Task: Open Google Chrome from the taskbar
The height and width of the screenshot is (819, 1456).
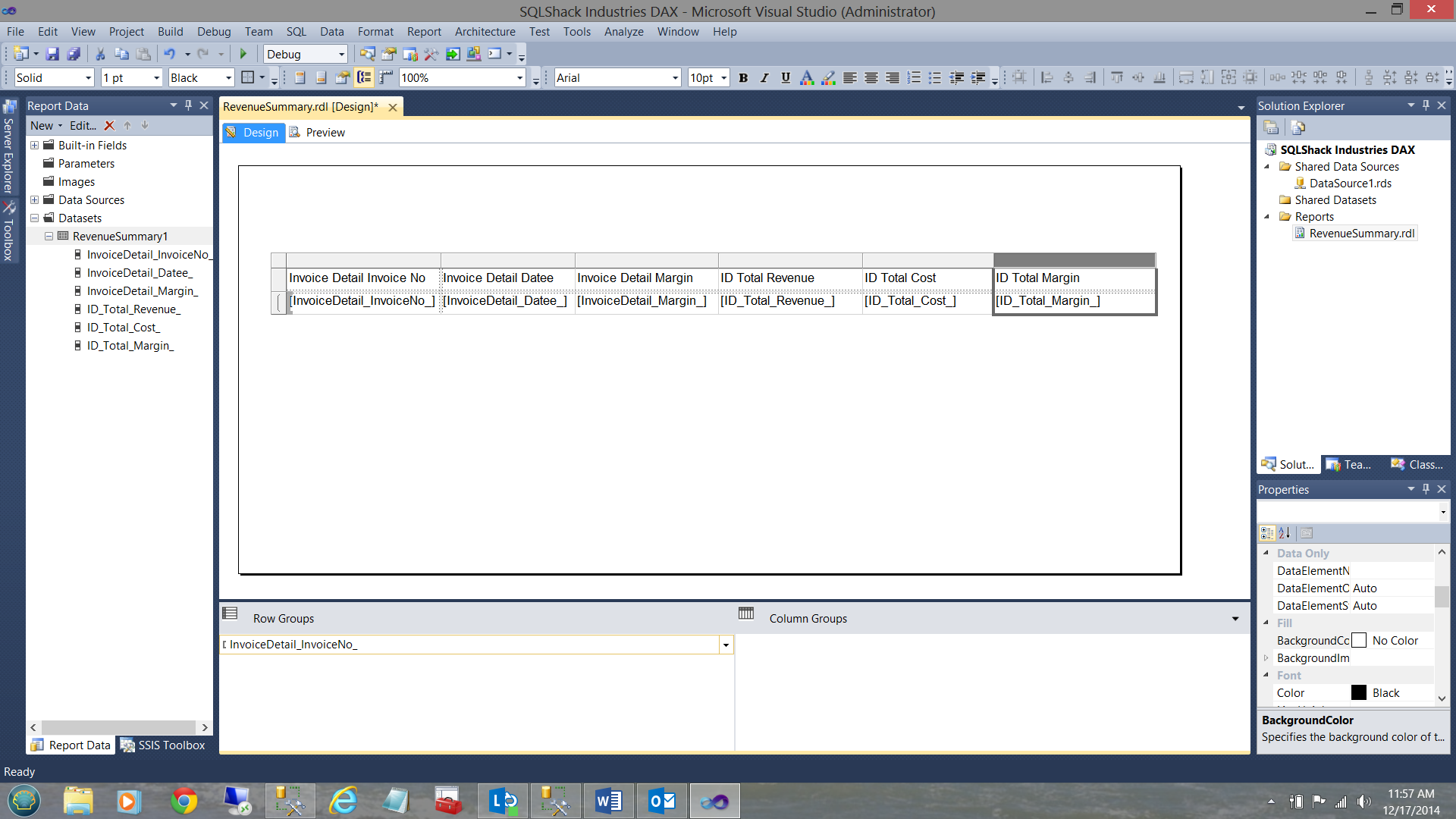Action: point(184,801)
